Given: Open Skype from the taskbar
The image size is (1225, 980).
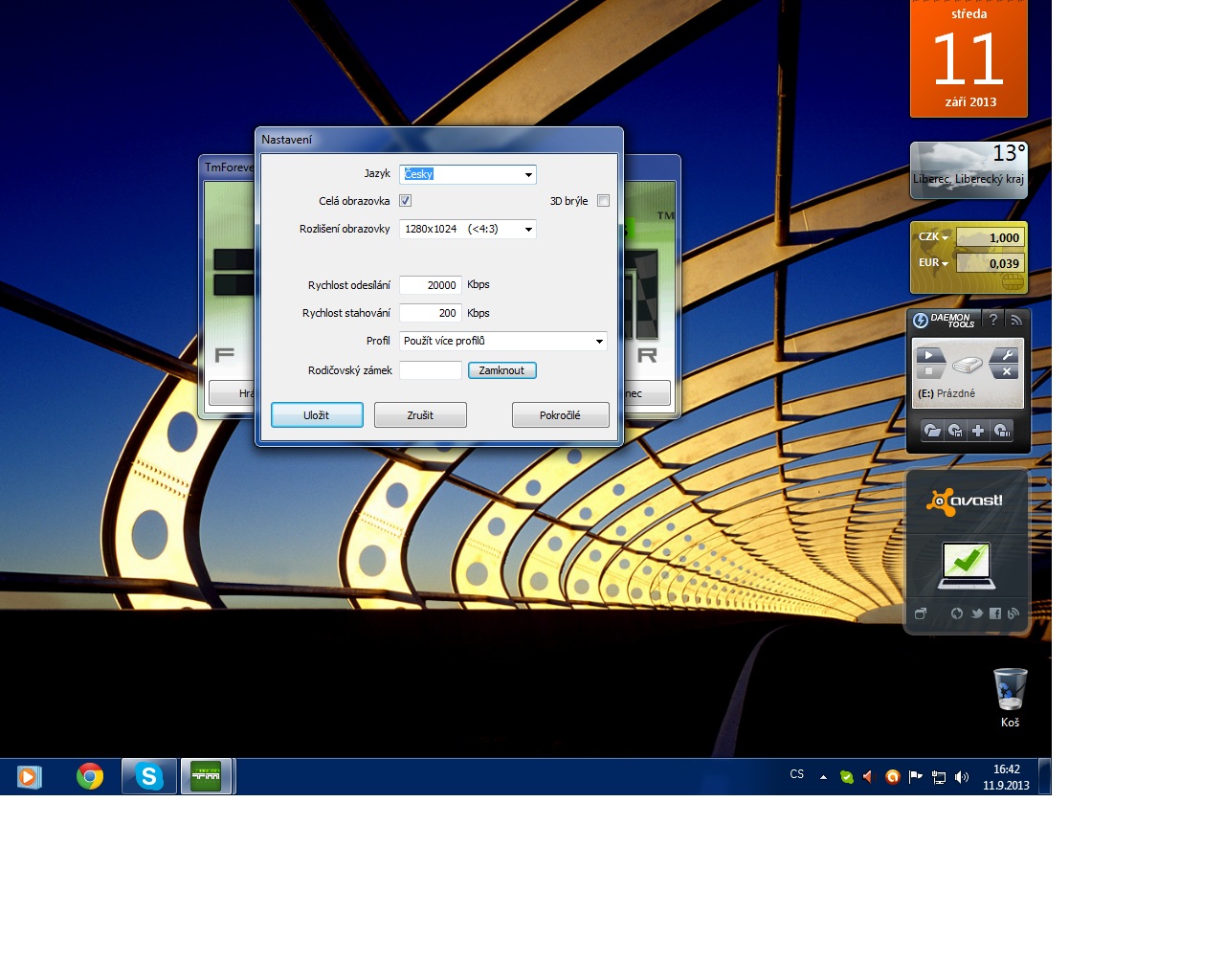Looking at the screenshot, I should point(148,776).
